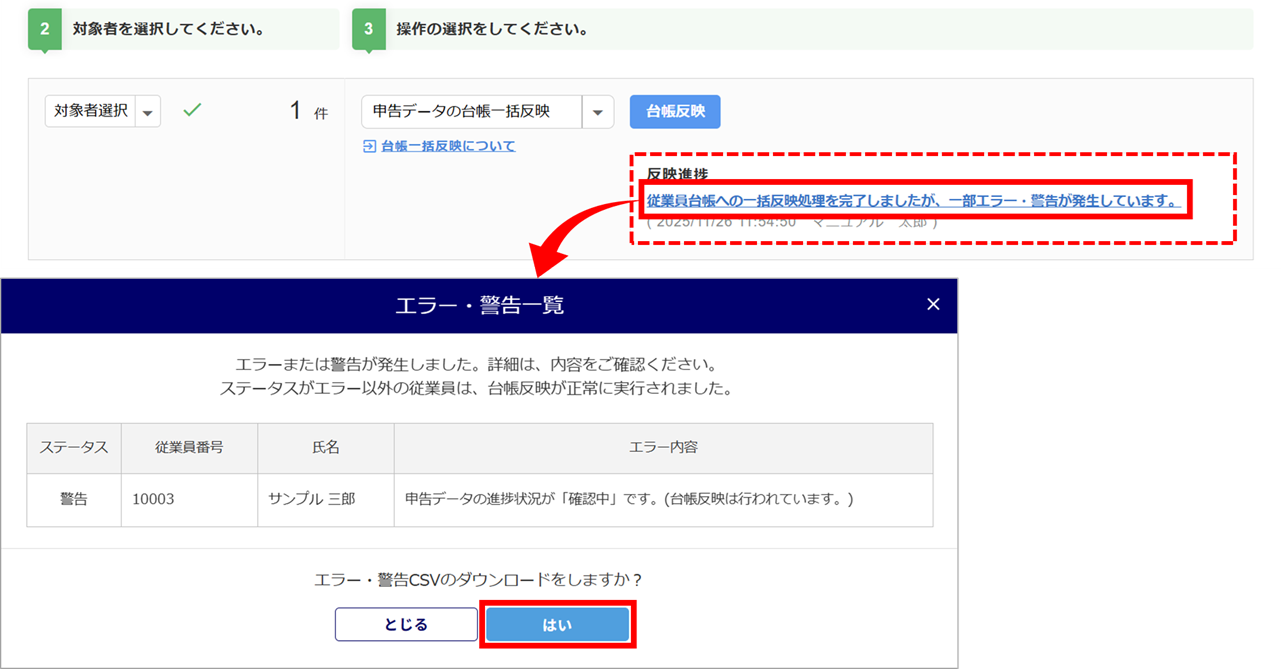Click the icon before 台帳一括反映について
Screen dimensions: 1281x669
[x=370, y=146]
